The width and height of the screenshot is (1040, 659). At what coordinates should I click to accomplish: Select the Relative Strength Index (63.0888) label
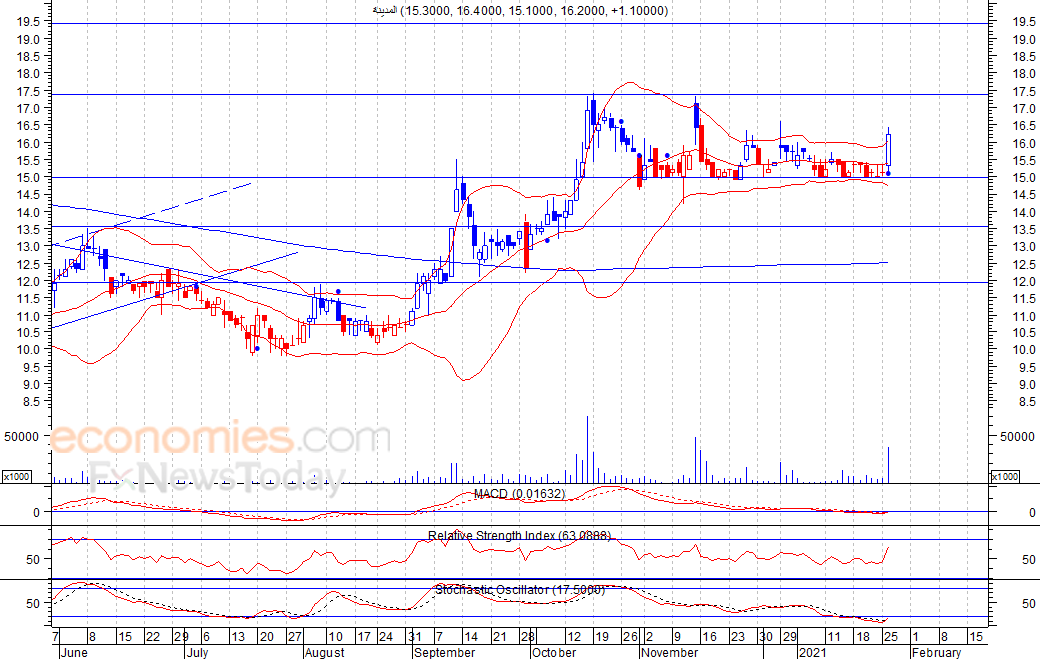519,535
